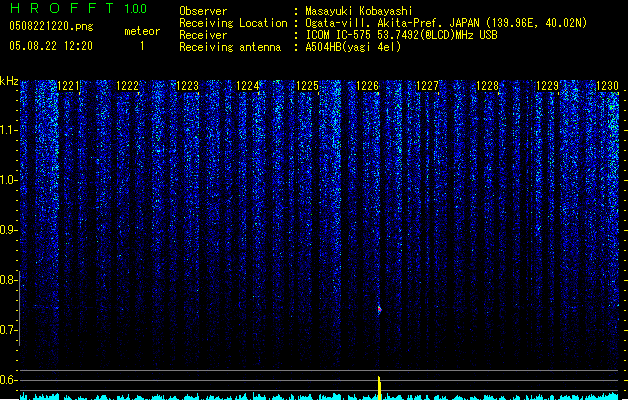Click the cyan signal-level trace at bottom
This screenshot has width=629, height=400.
(x=319, y=397)
